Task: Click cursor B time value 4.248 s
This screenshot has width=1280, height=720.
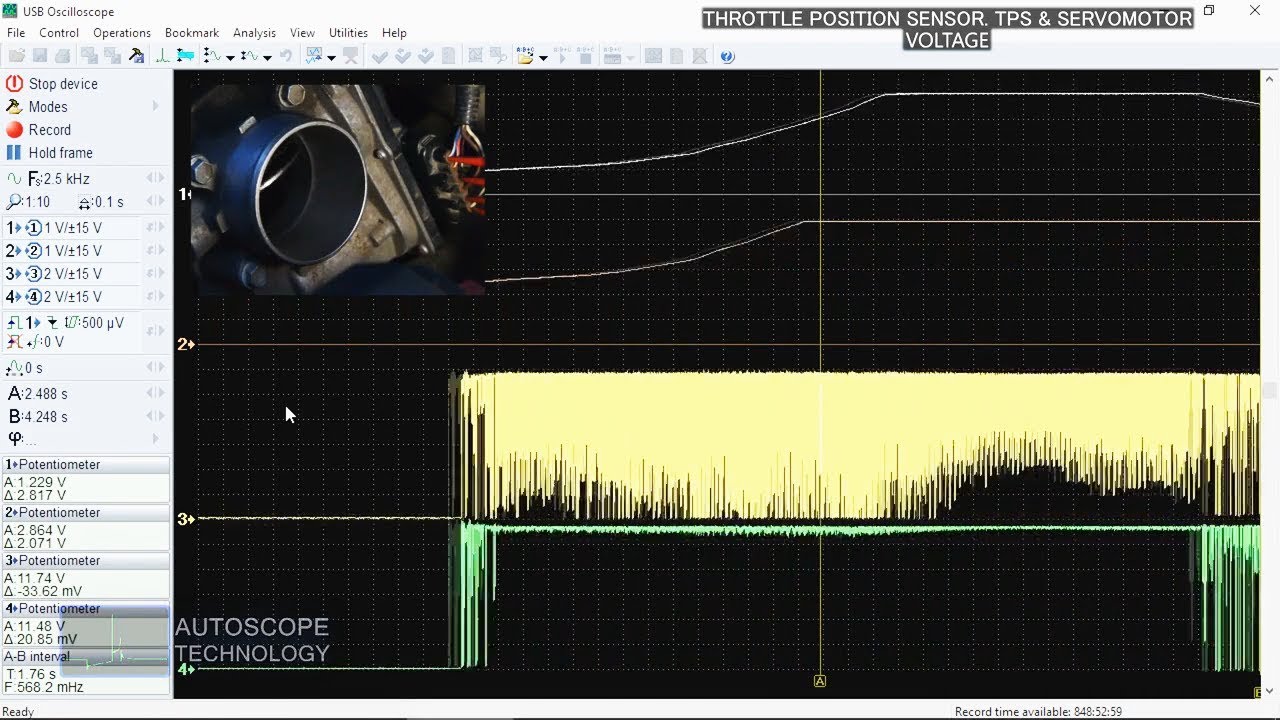Action: point(46,417)
